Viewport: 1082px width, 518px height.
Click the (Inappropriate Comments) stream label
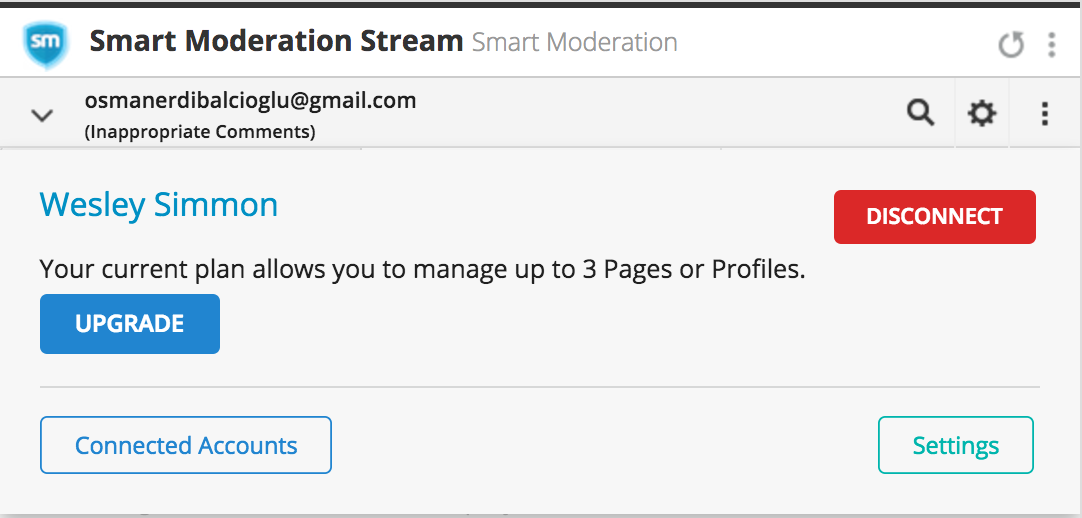click(200, 131)
